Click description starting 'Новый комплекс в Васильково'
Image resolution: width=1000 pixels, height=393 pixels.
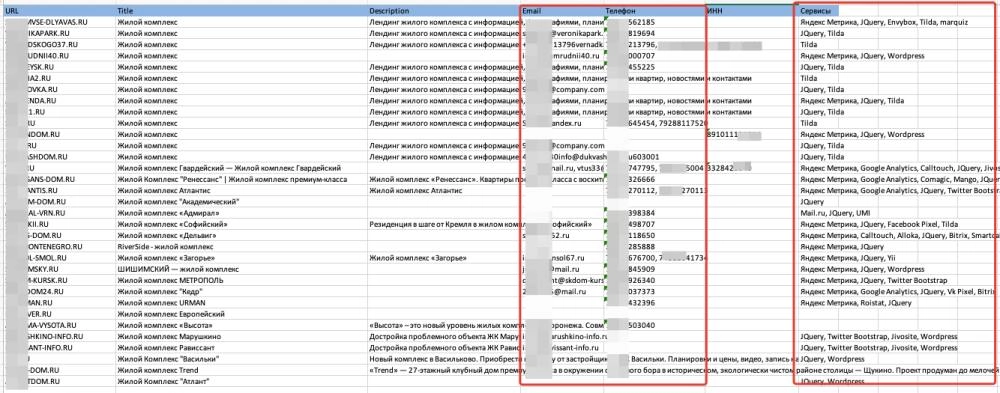tap(445, 359)
